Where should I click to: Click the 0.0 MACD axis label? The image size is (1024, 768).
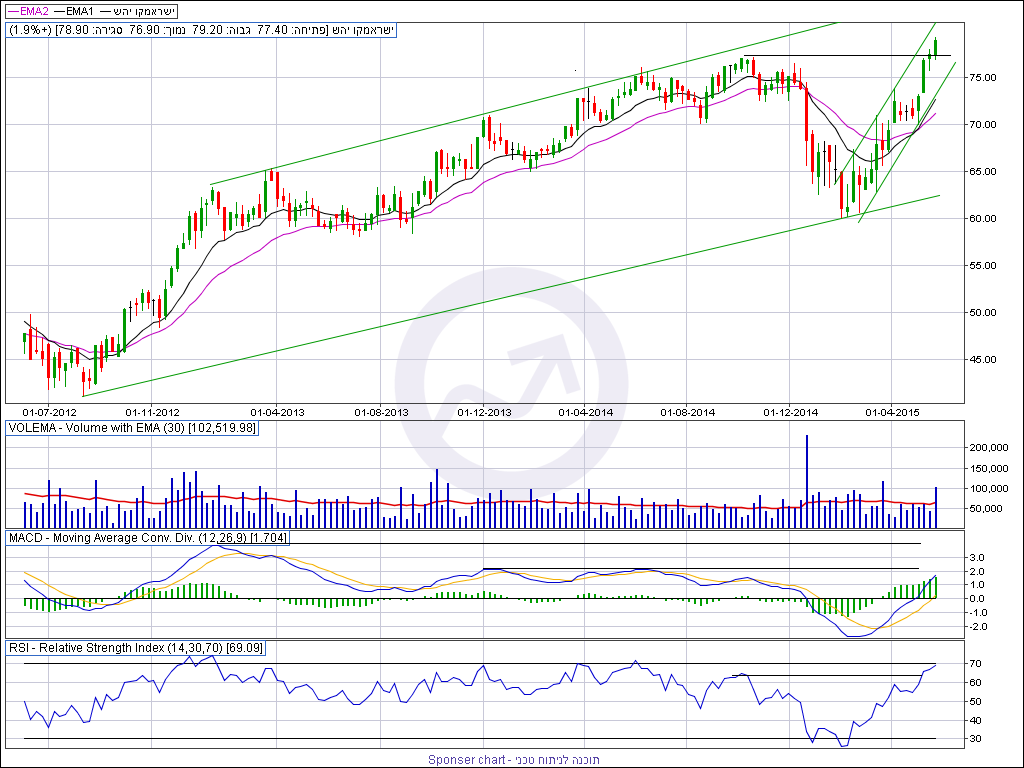point(977,599)
